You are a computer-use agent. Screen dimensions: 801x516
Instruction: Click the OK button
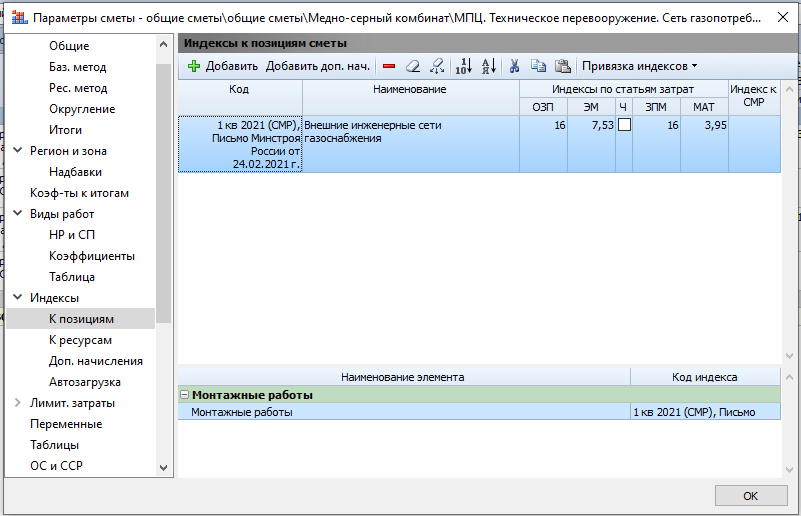[x=750, y=496]
